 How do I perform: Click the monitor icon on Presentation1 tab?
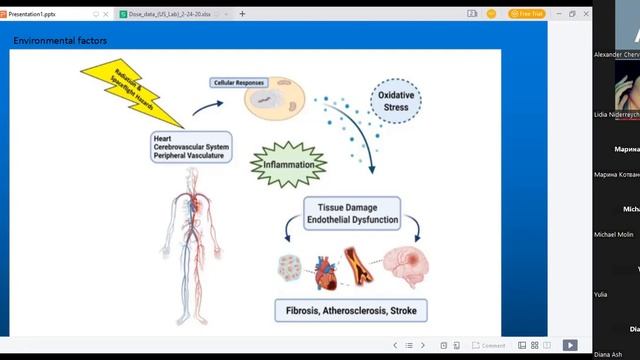96,14
